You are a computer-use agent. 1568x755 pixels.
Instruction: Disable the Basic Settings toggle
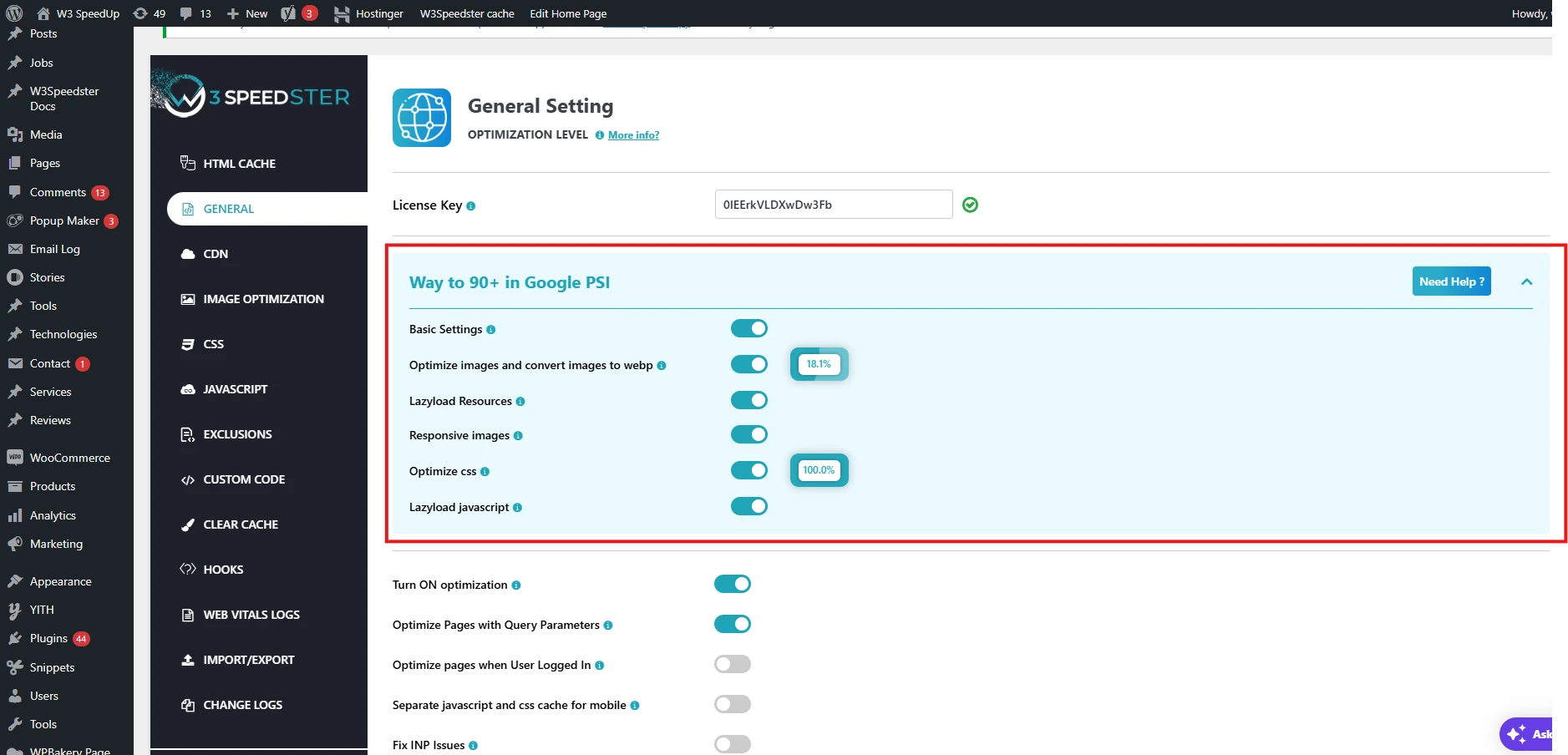click(x=748, y=328)
